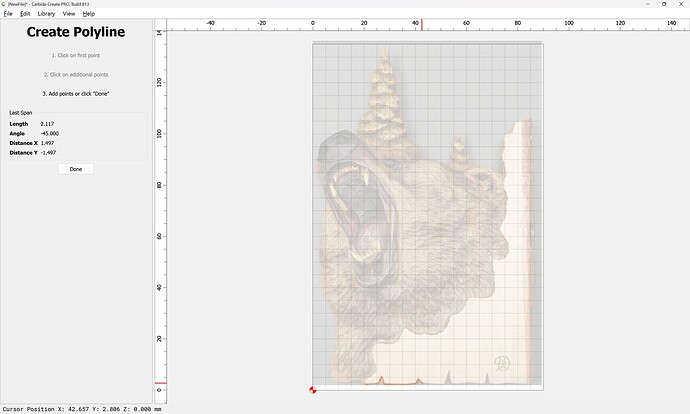
Task: Click the red-white origin marker on the canvas
Action: [313, 390]
